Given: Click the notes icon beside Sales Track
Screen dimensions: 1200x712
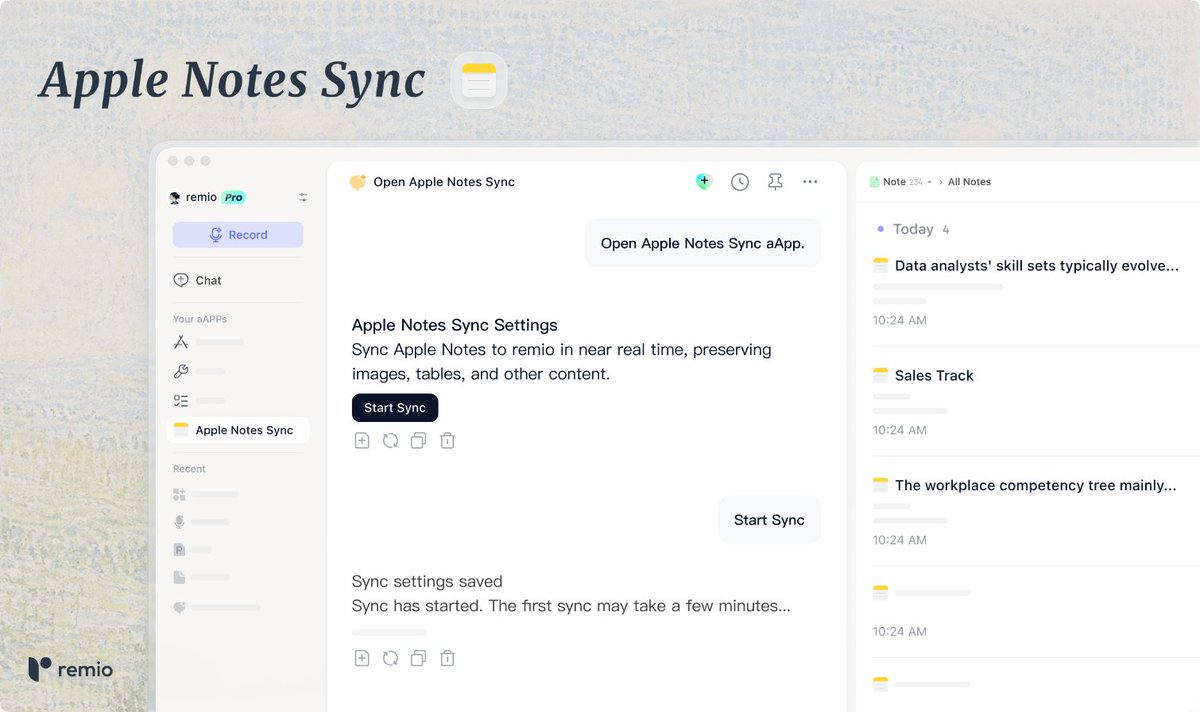Looking at the screenshot, I should click(x=881, y=375).
